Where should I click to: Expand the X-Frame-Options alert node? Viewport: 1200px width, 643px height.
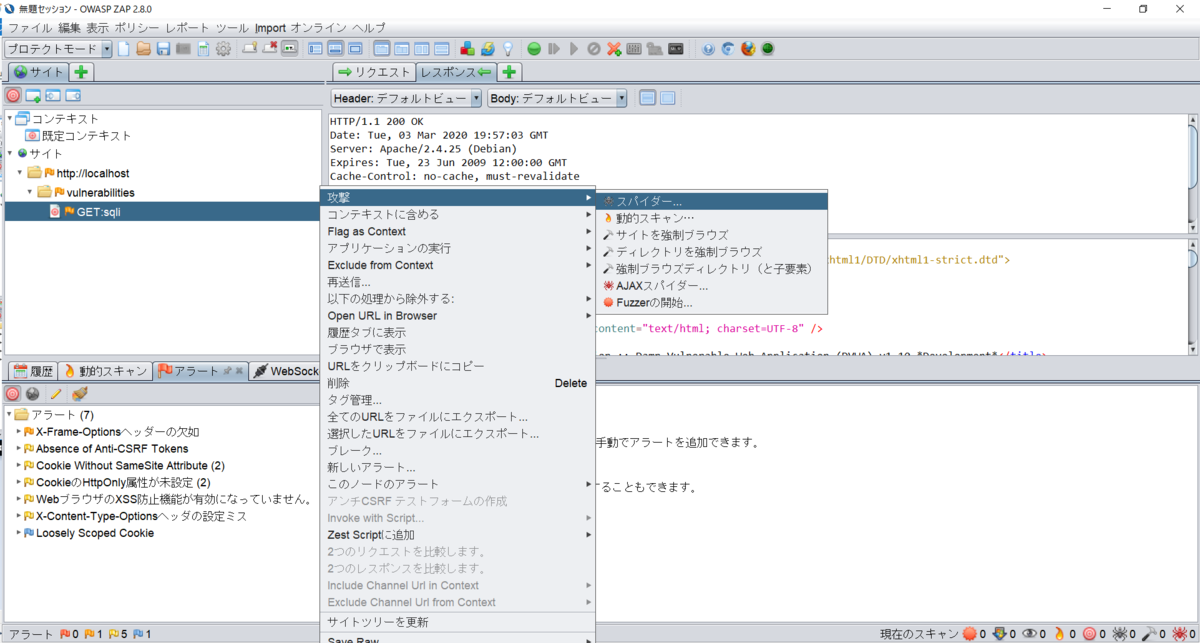[18, 432]
